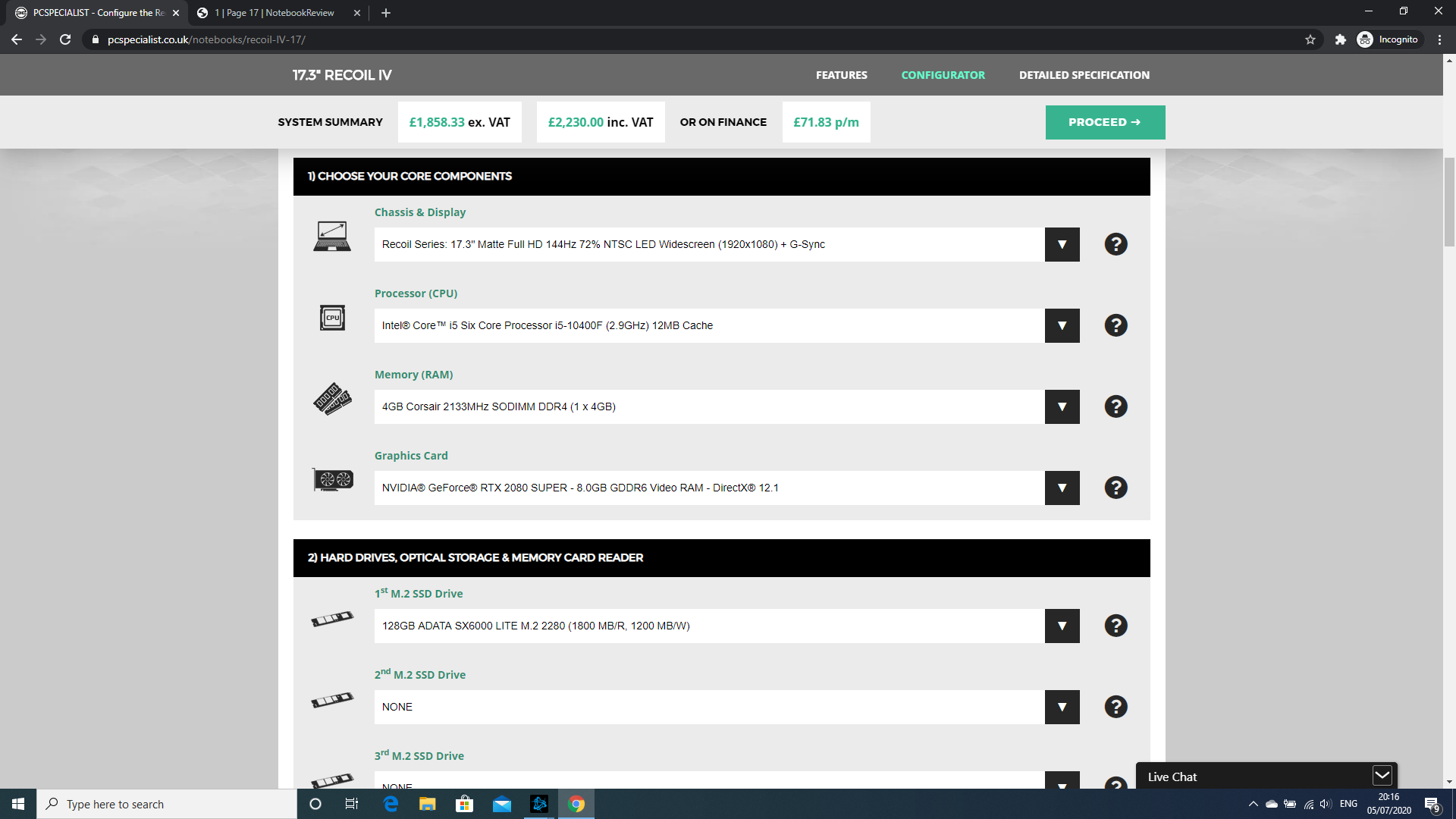Close the NotebookReview browser tab
The width and height of the screenshot is (1456, 819).
tap(357, 13)
